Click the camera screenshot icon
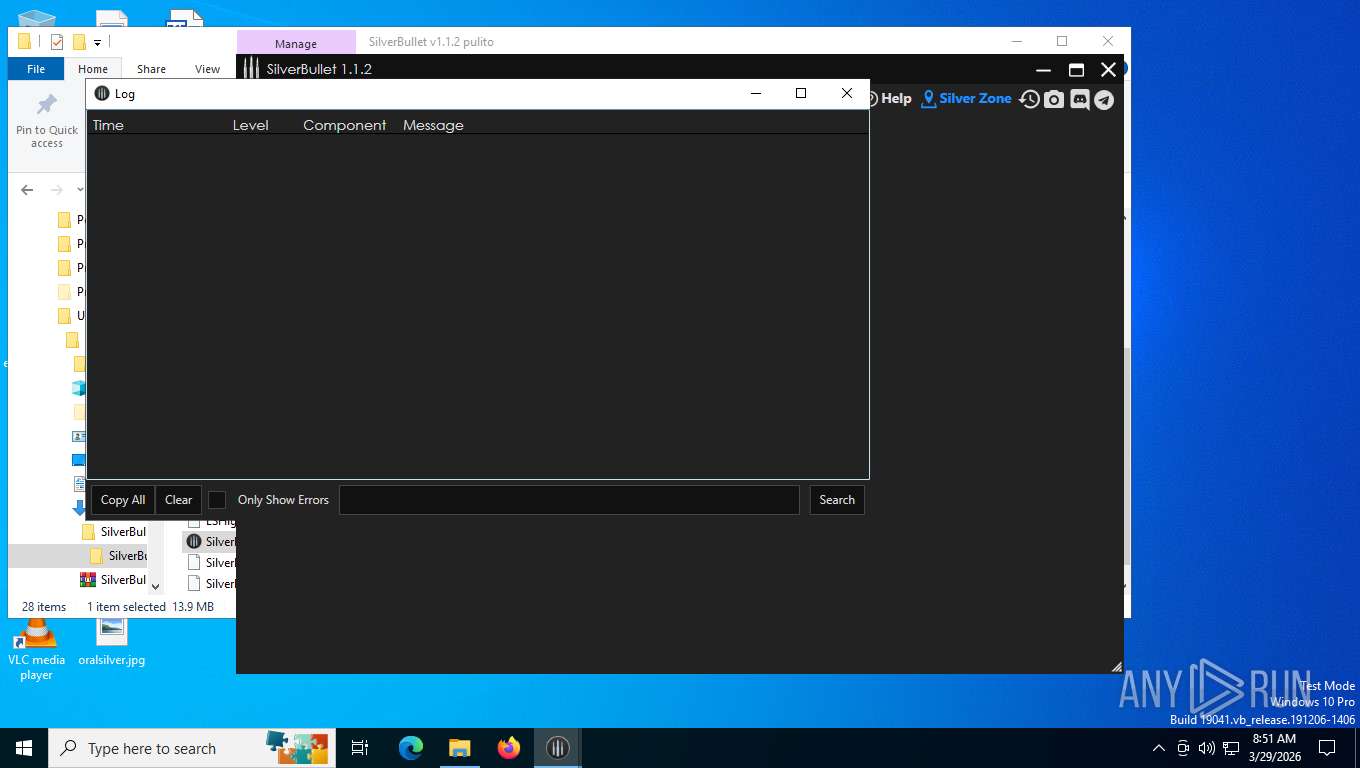 (1054, 99)
